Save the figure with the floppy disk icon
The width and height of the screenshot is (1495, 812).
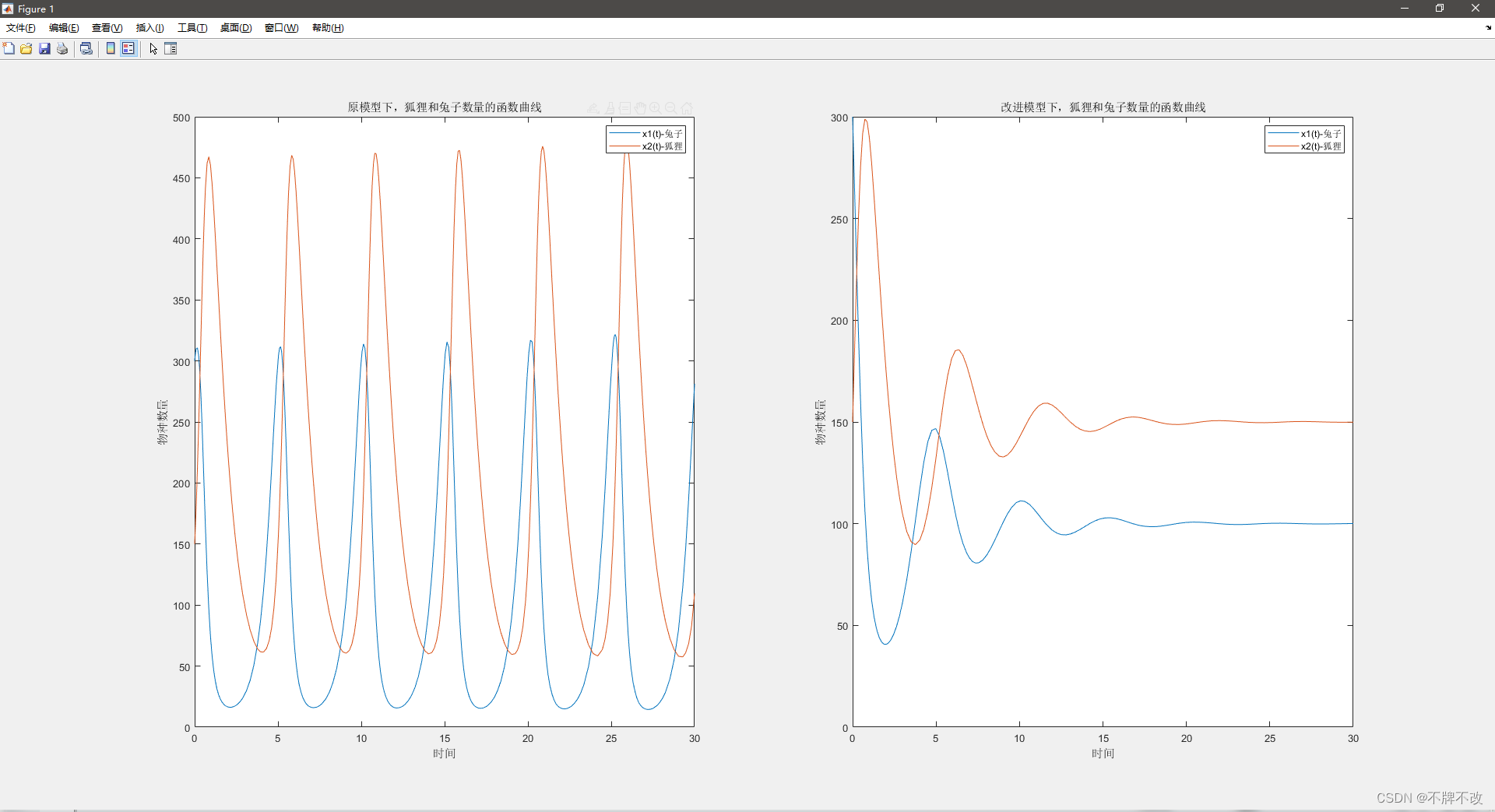tap(44, 48)
